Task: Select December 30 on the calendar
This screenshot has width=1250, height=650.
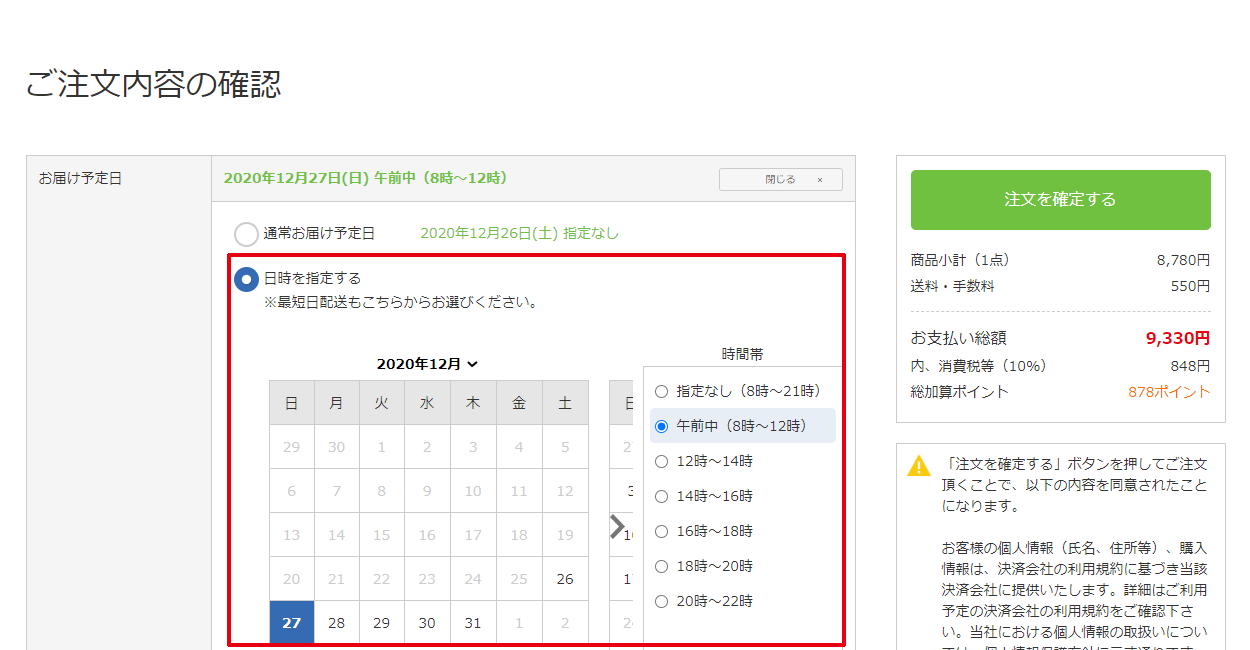Action: 427,623
